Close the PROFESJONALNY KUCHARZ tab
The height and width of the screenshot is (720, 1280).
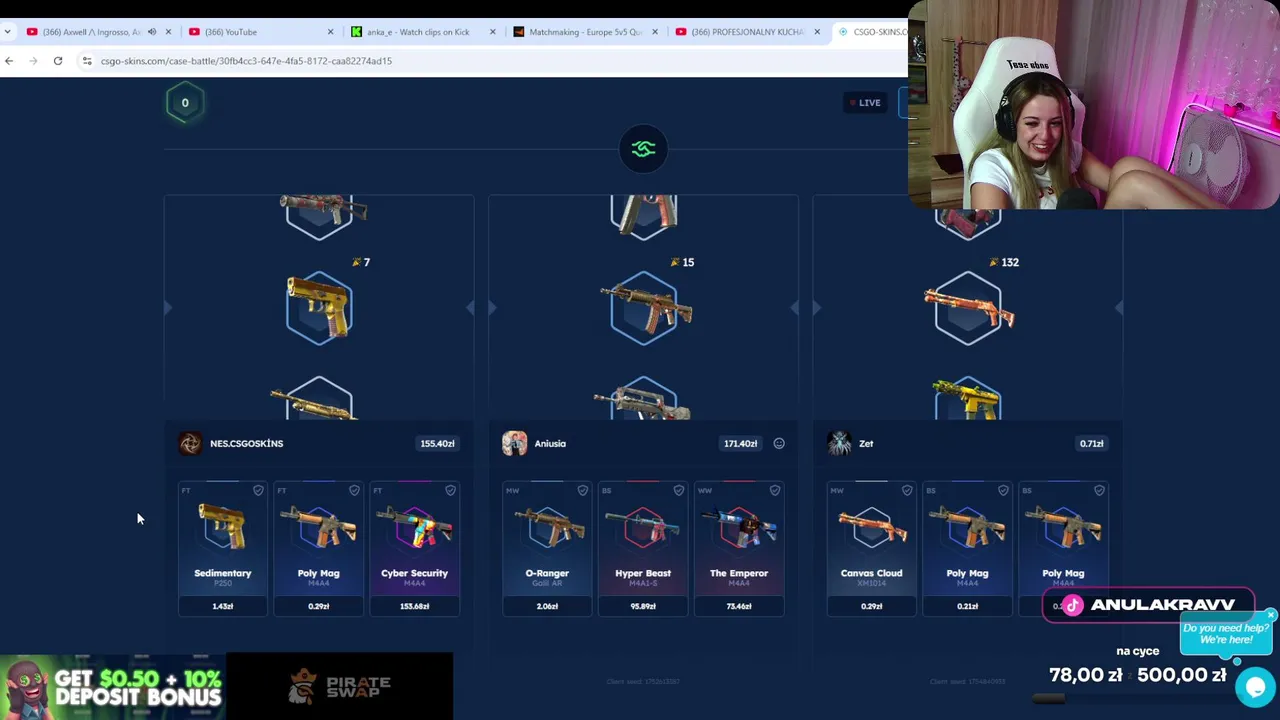click(x=816, y=32)
